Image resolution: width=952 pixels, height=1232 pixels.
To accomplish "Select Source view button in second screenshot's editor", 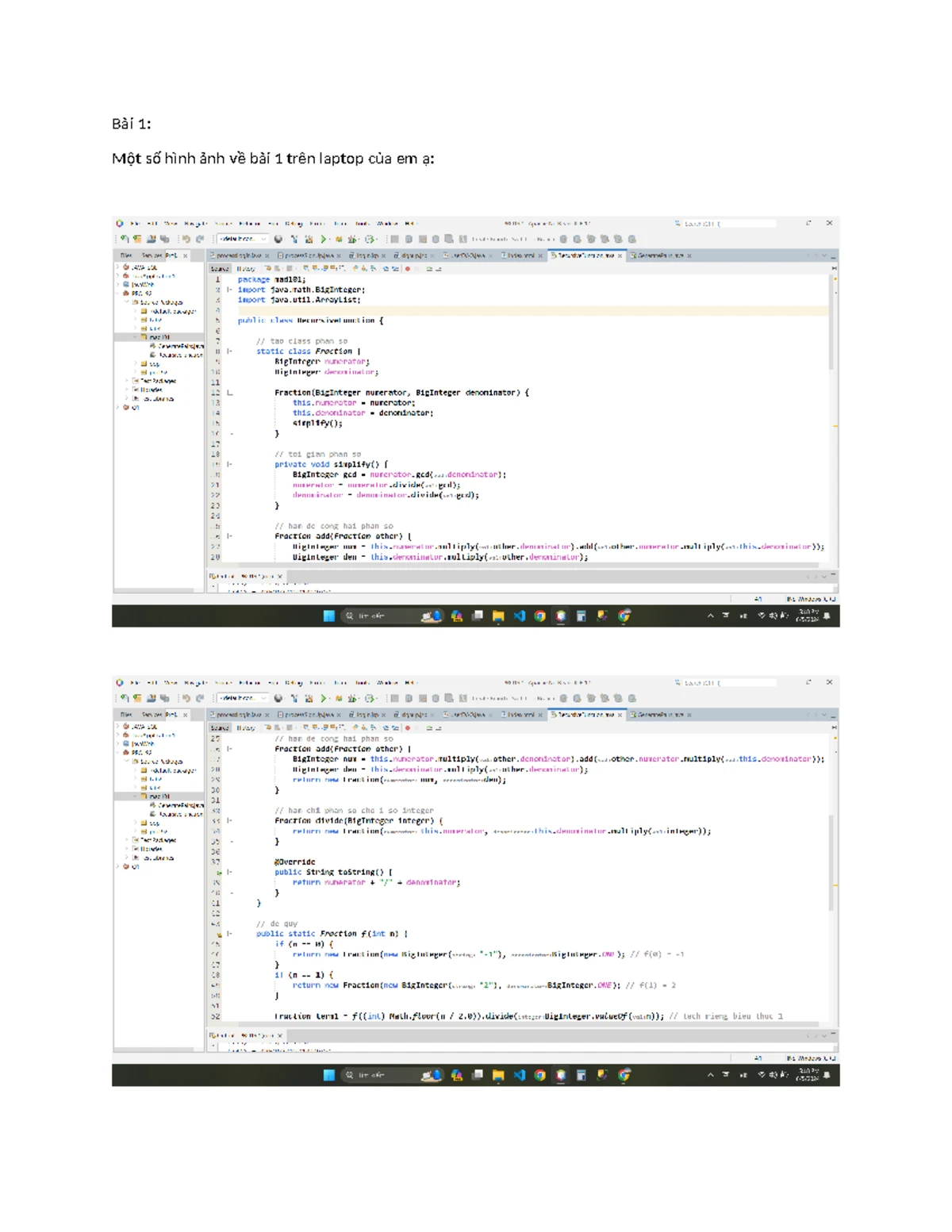I will 220,727.
